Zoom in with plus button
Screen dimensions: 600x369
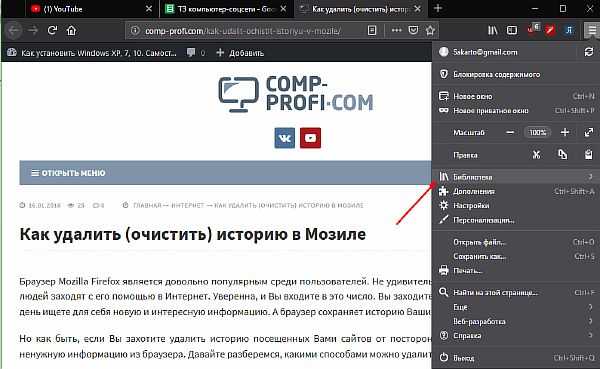(x=565, y=132)
